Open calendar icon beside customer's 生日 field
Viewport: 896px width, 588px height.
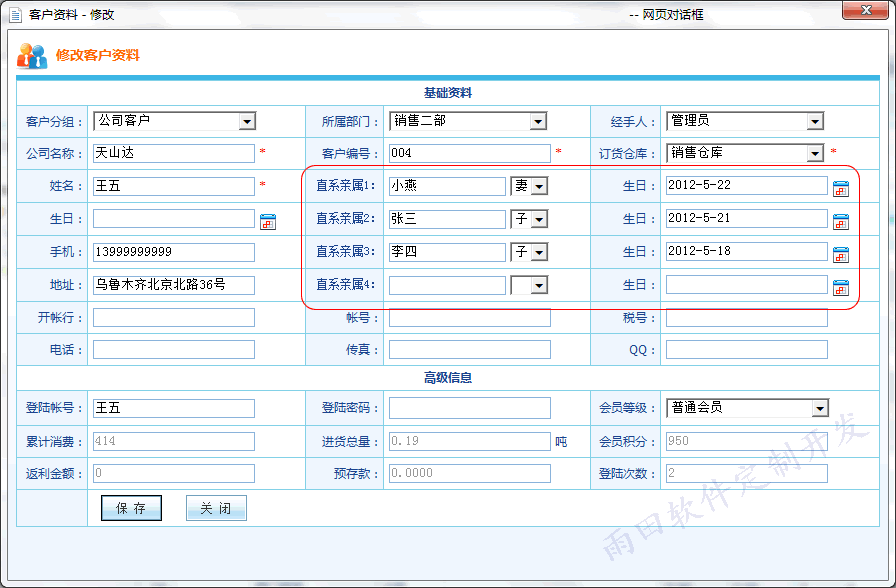pos(267,221)
